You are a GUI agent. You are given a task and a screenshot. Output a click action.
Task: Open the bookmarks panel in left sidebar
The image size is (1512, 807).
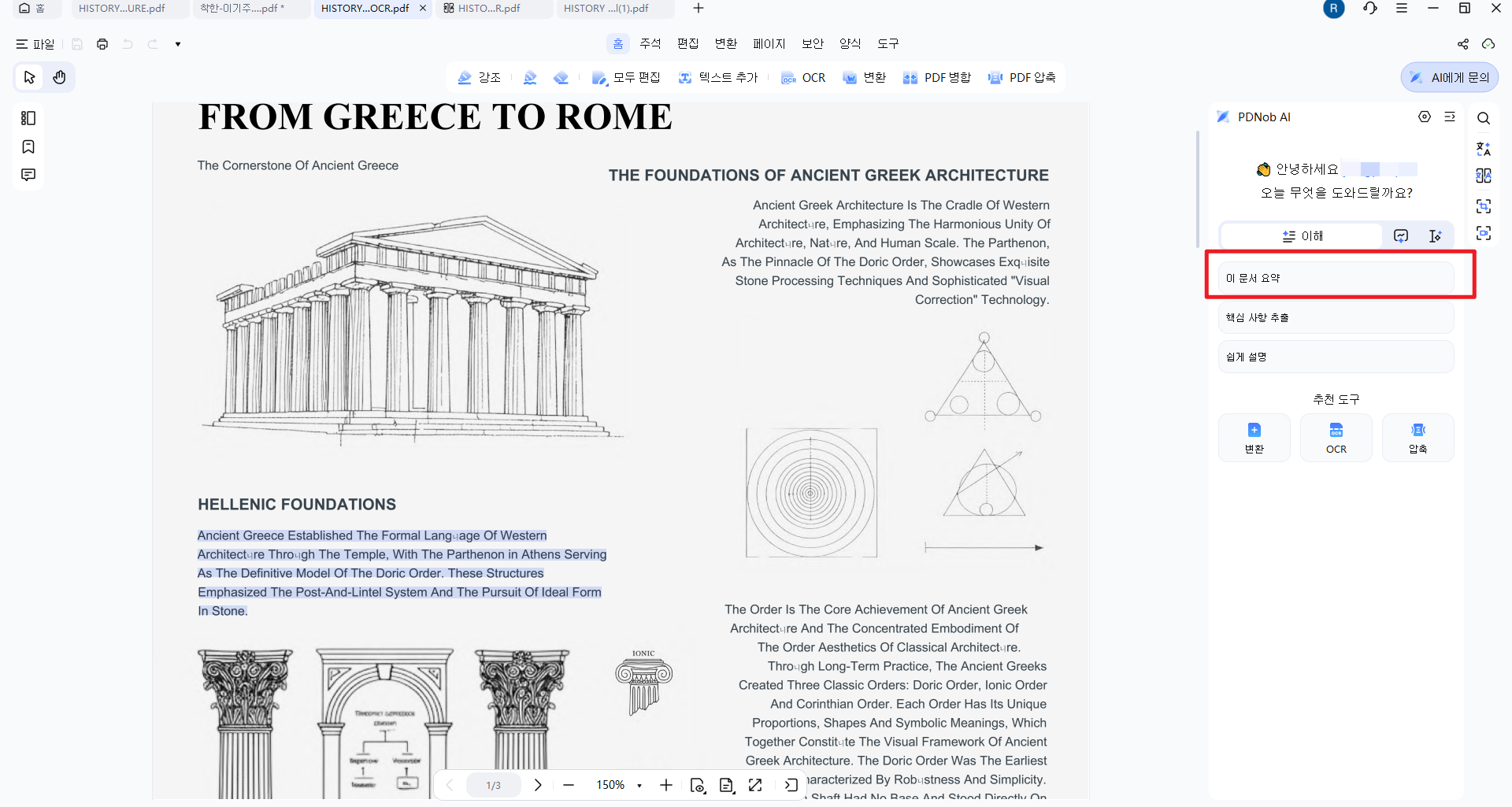[28, 146]
